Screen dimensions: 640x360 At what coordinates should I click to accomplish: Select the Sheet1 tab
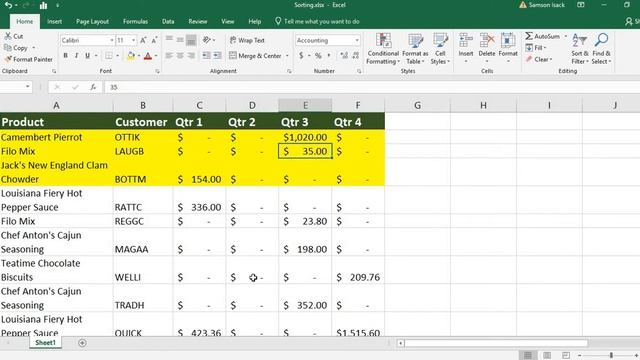[45, 343]
